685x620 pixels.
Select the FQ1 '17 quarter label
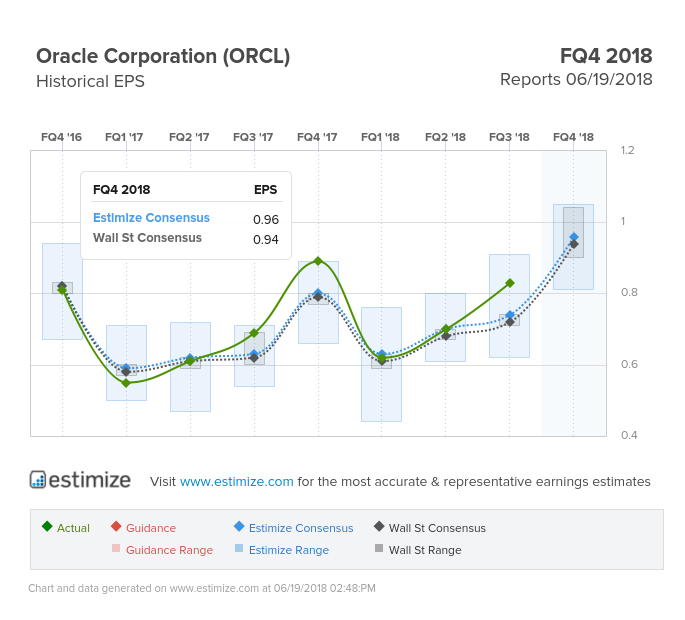[124, 137]
